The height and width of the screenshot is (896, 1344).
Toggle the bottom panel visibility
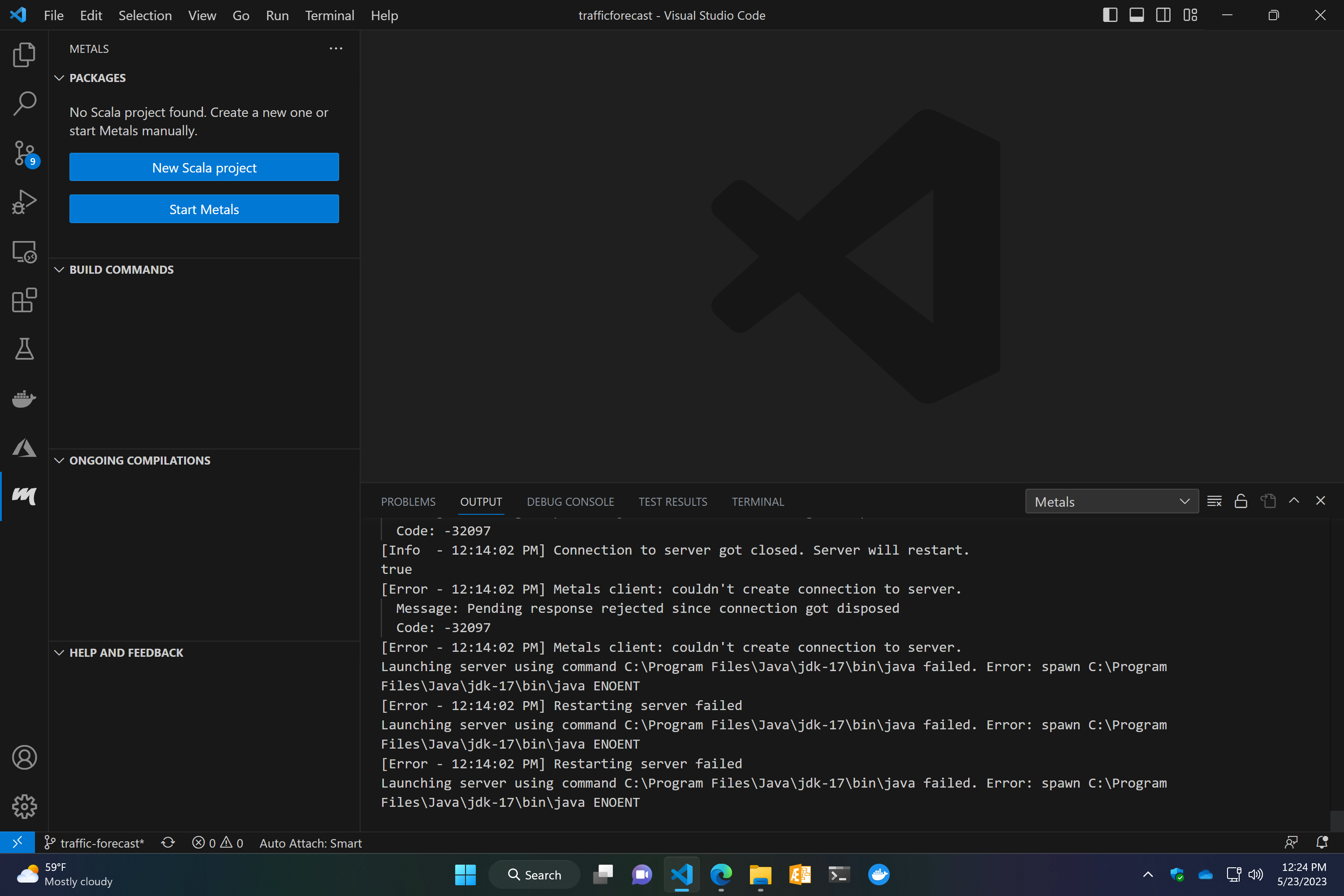(1136, 15)
